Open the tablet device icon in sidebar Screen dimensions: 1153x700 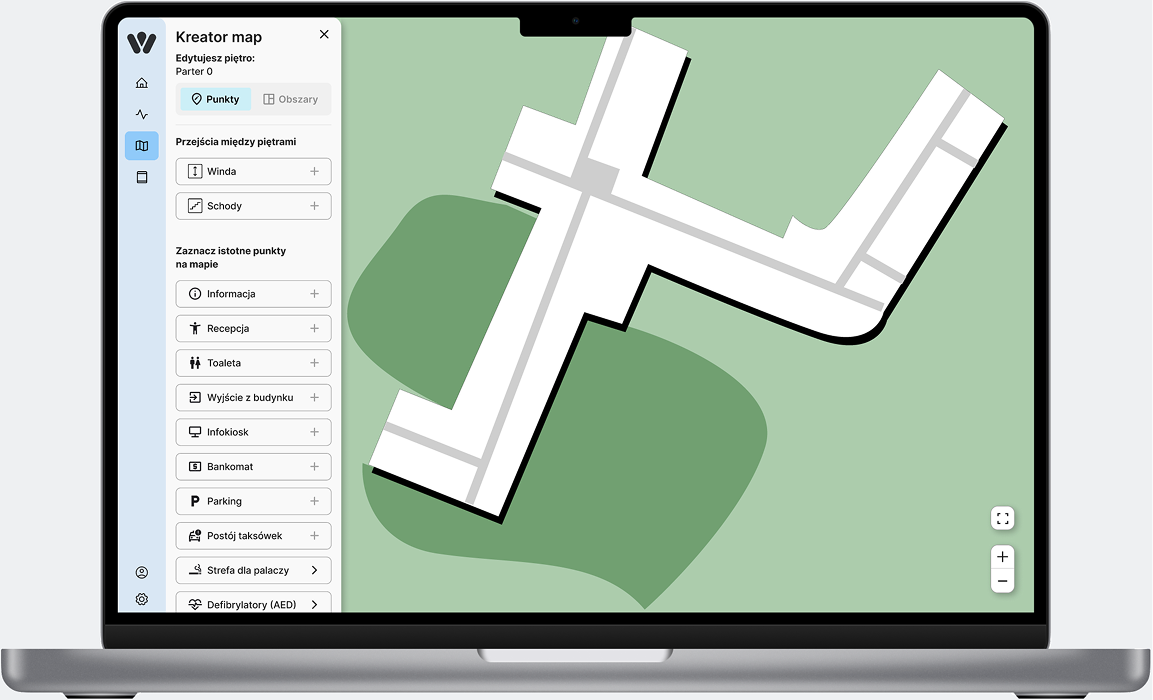[x=141, y=177]
